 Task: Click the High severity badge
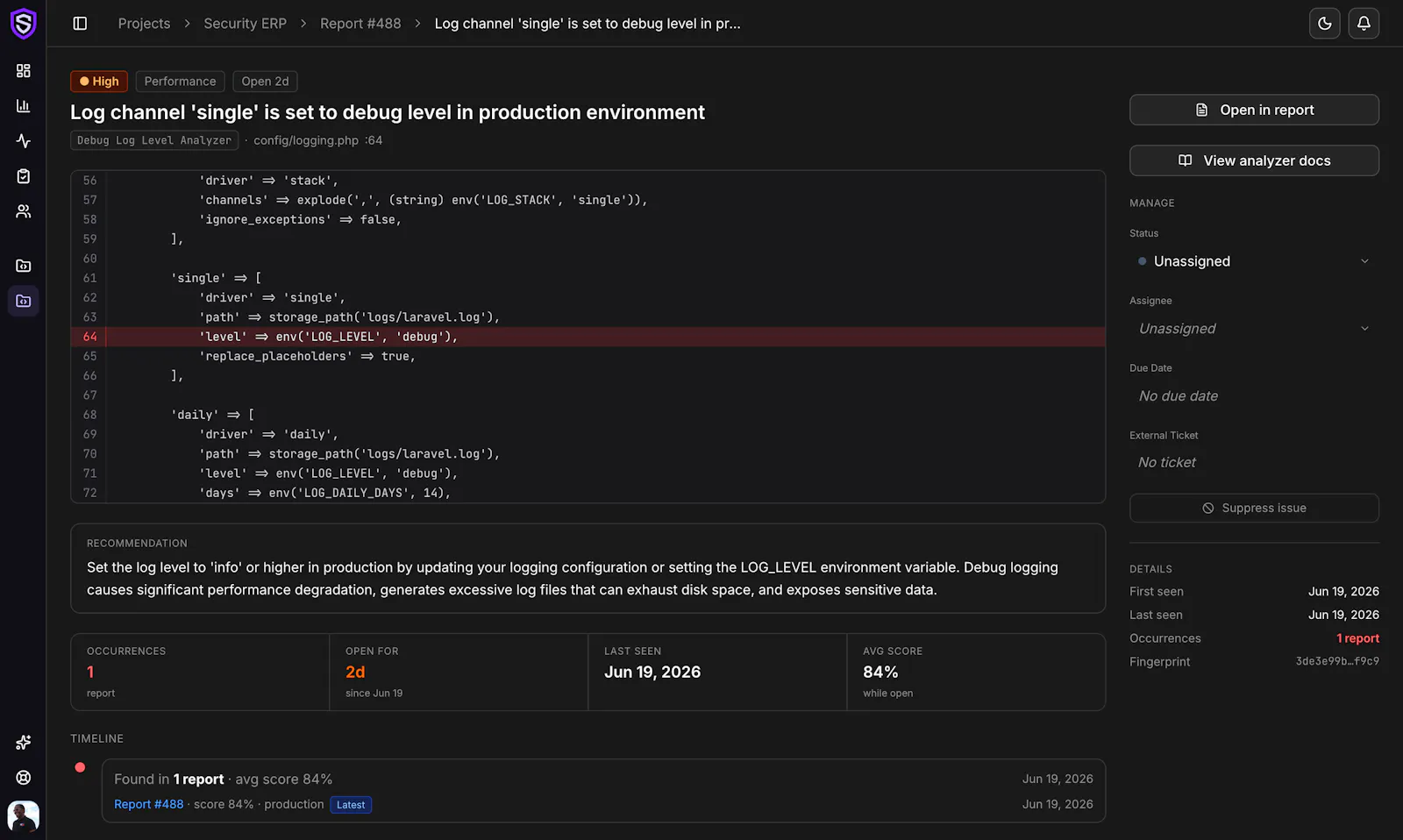click(x=99, y=82)
